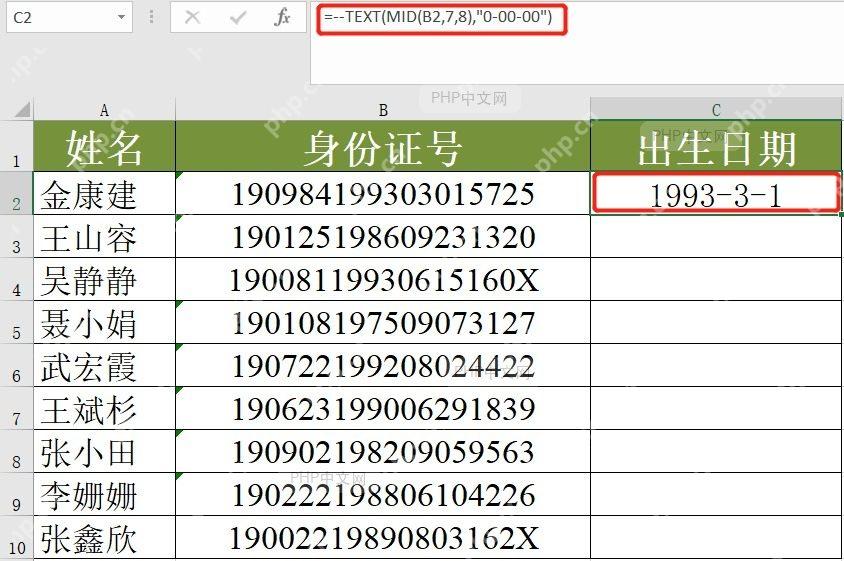Screen dimensions: 844x561
Task: Select ID cell 190222198806104226
Action: tap(383, 494)
